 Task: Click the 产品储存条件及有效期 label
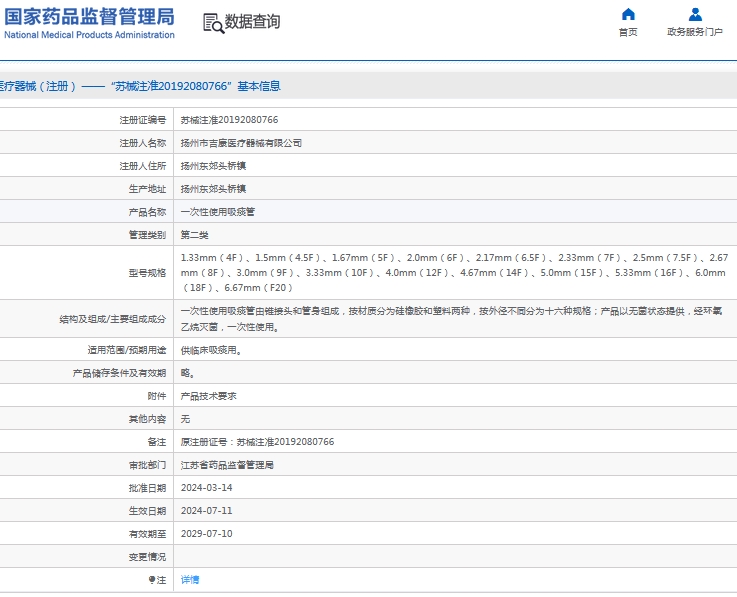pyautogui.click(x=119, y=373)
